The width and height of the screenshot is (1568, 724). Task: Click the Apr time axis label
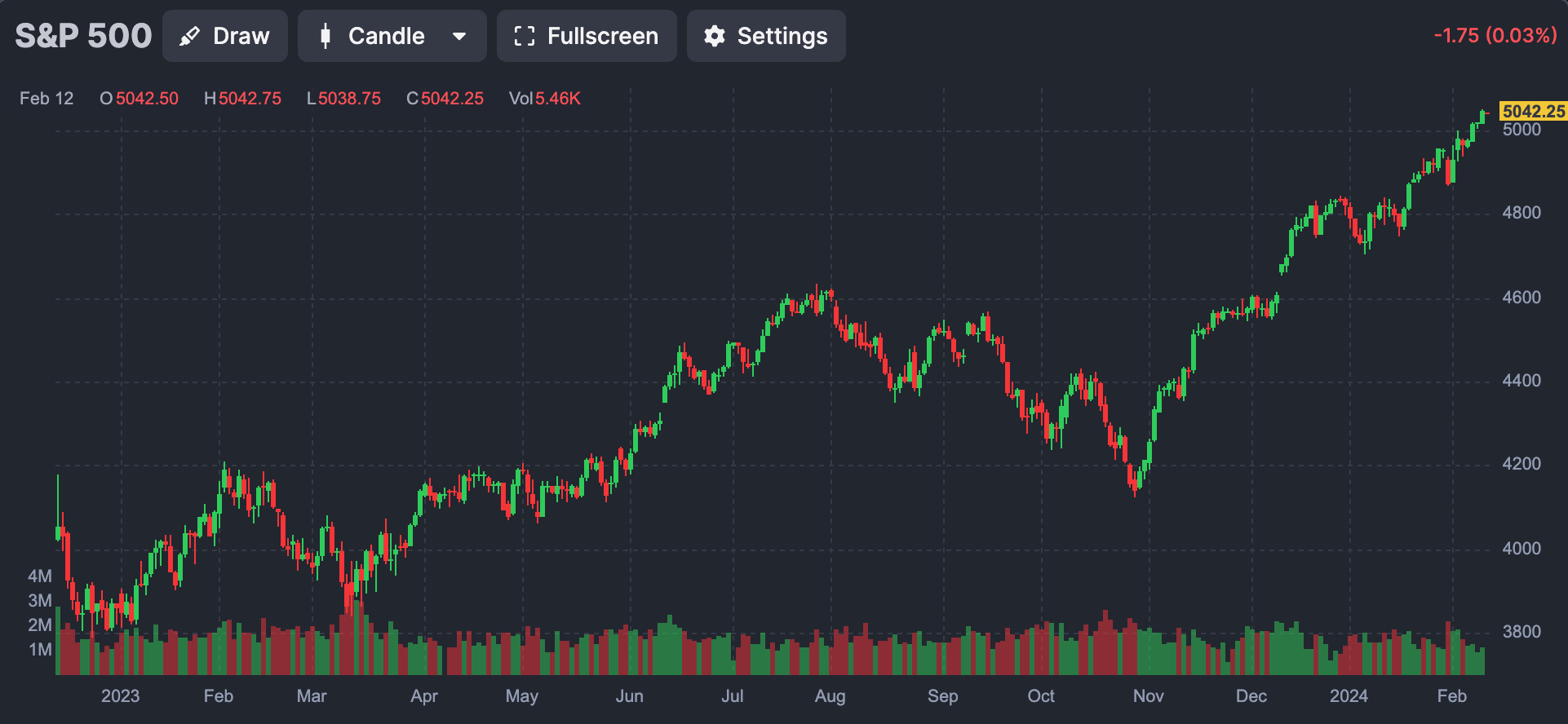424,696
